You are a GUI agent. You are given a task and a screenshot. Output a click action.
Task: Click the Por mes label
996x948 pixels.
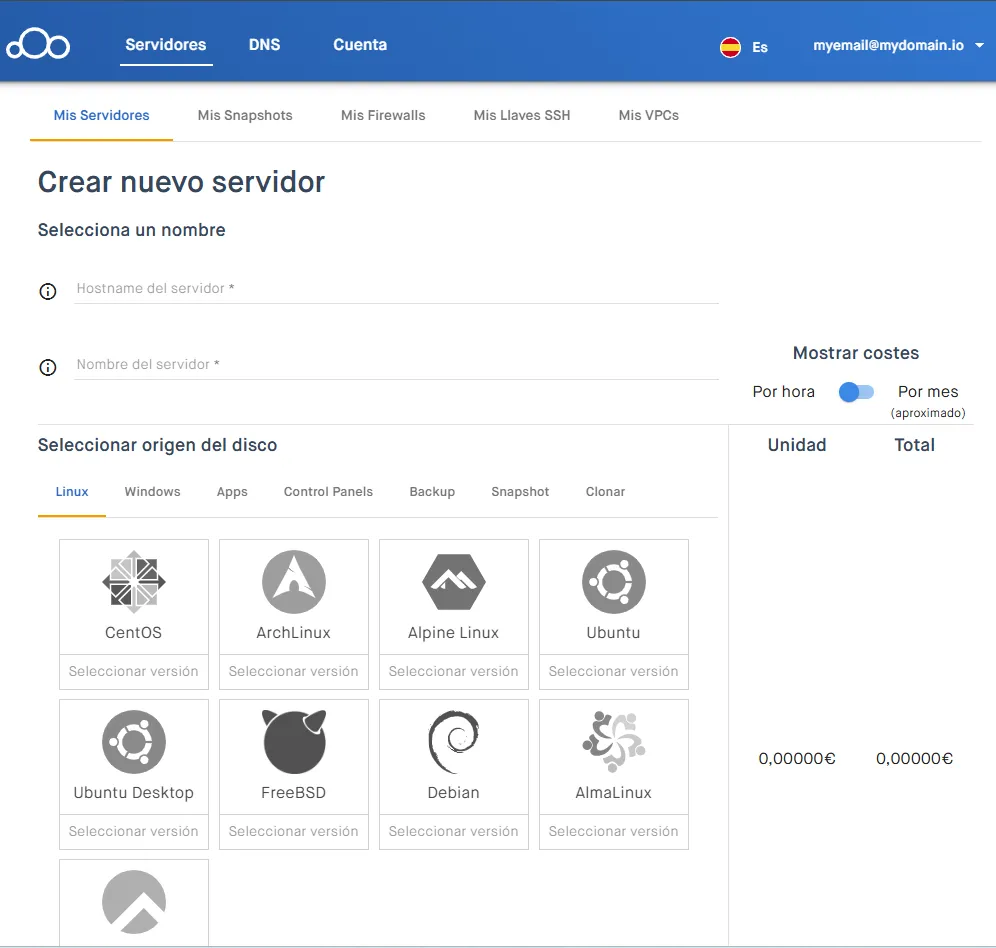tap(928, 391)
